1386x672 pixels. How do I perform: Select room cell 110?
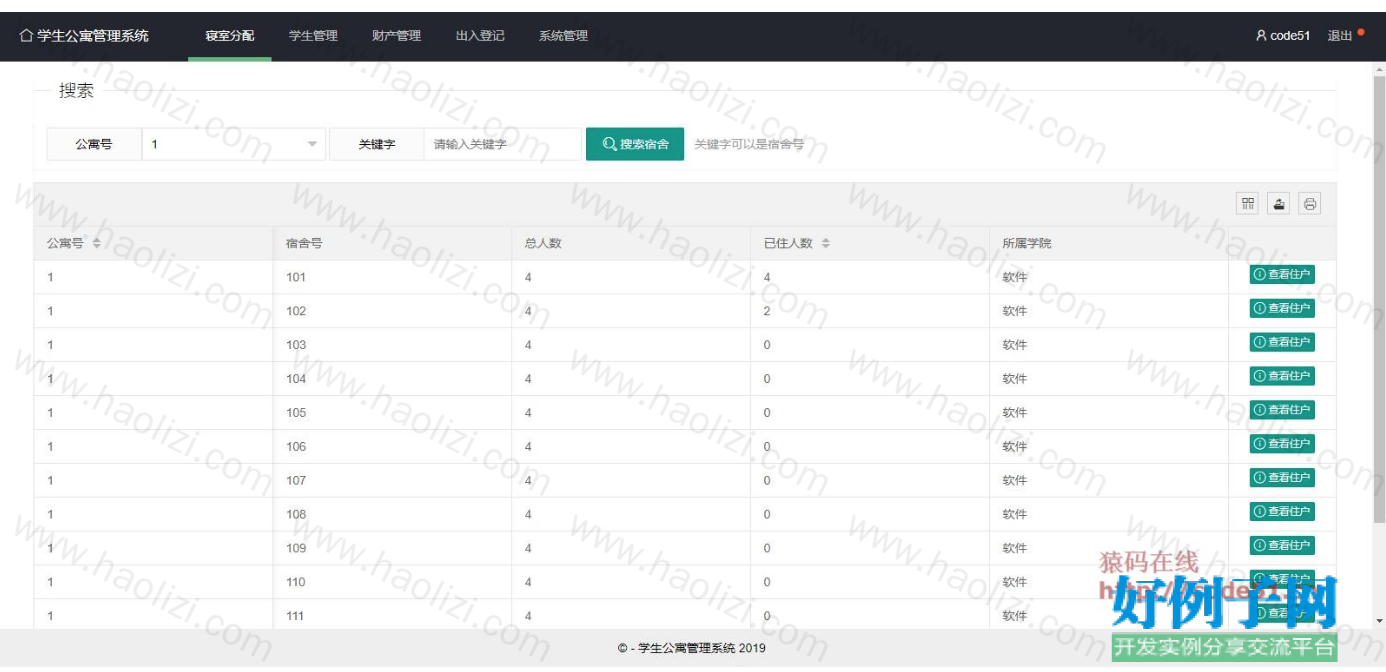coord(392,583)
